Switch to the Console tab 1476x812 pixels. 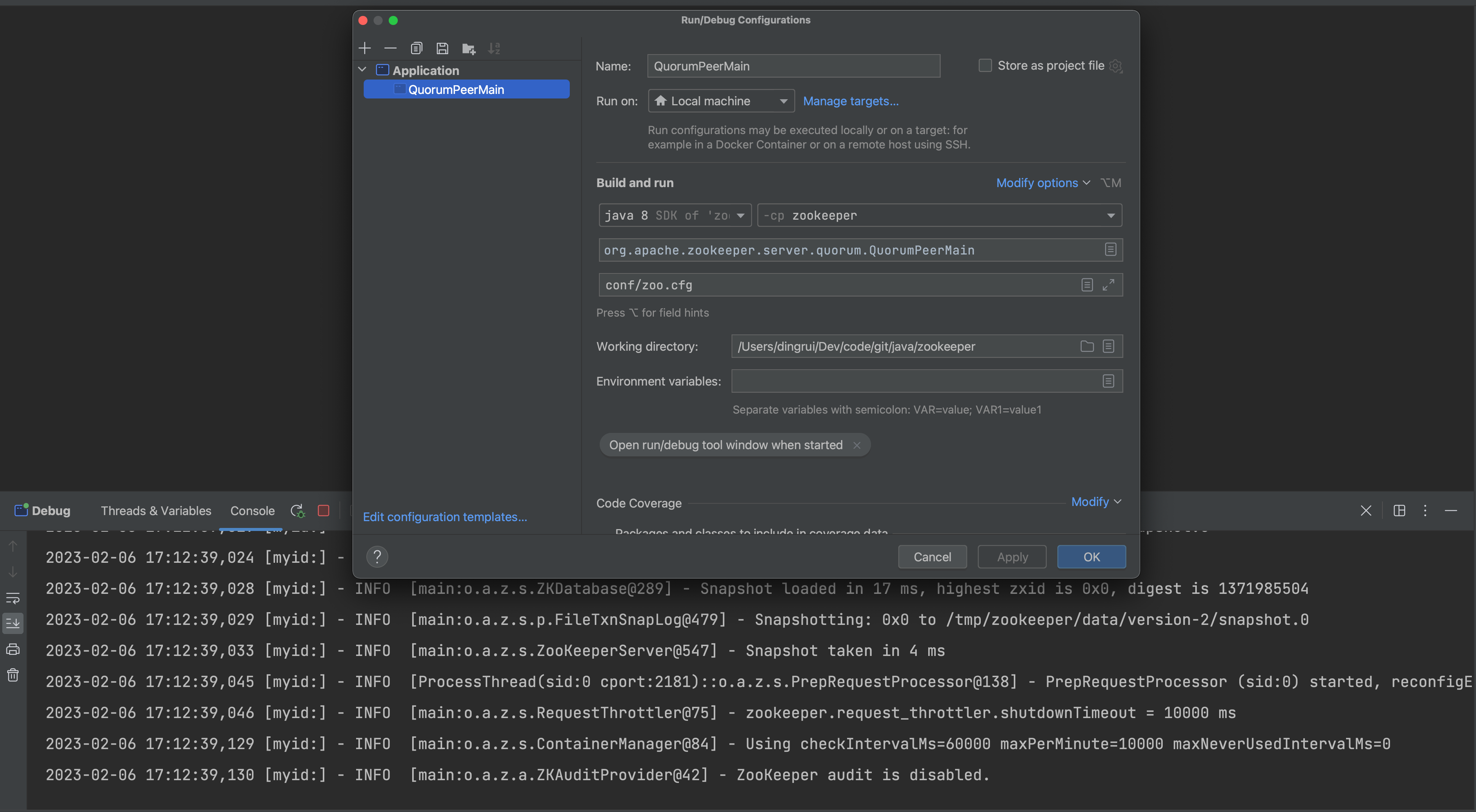252,511
